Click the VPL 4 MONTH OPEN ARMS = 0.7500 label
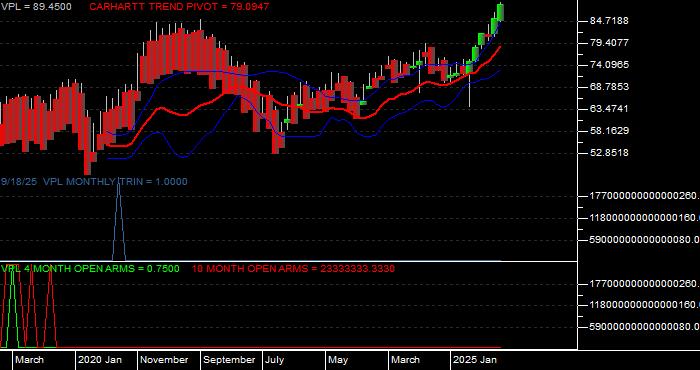Screen dimensions: 700x370 pos(90,269)
